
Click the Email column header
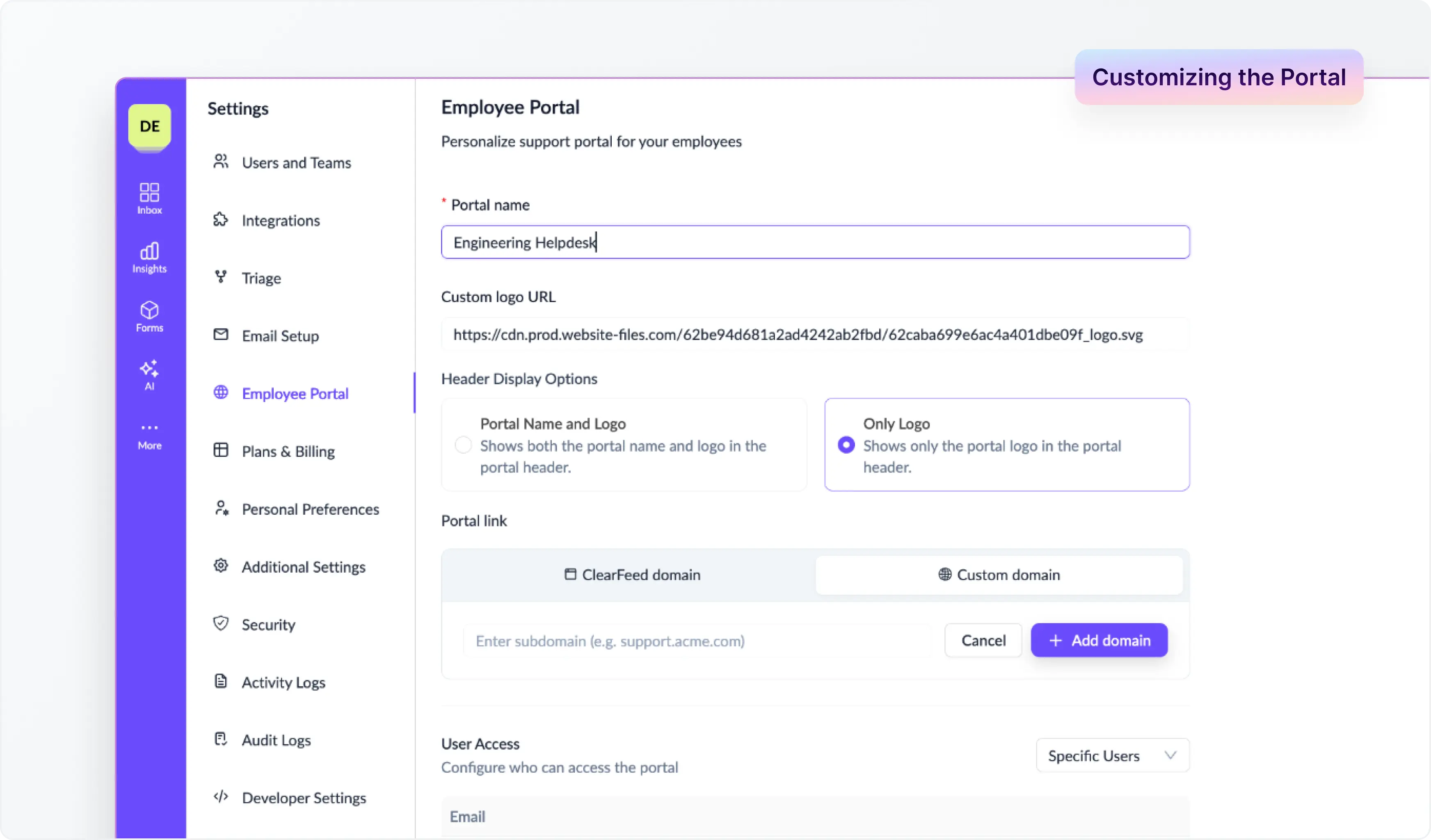(467, 817)
